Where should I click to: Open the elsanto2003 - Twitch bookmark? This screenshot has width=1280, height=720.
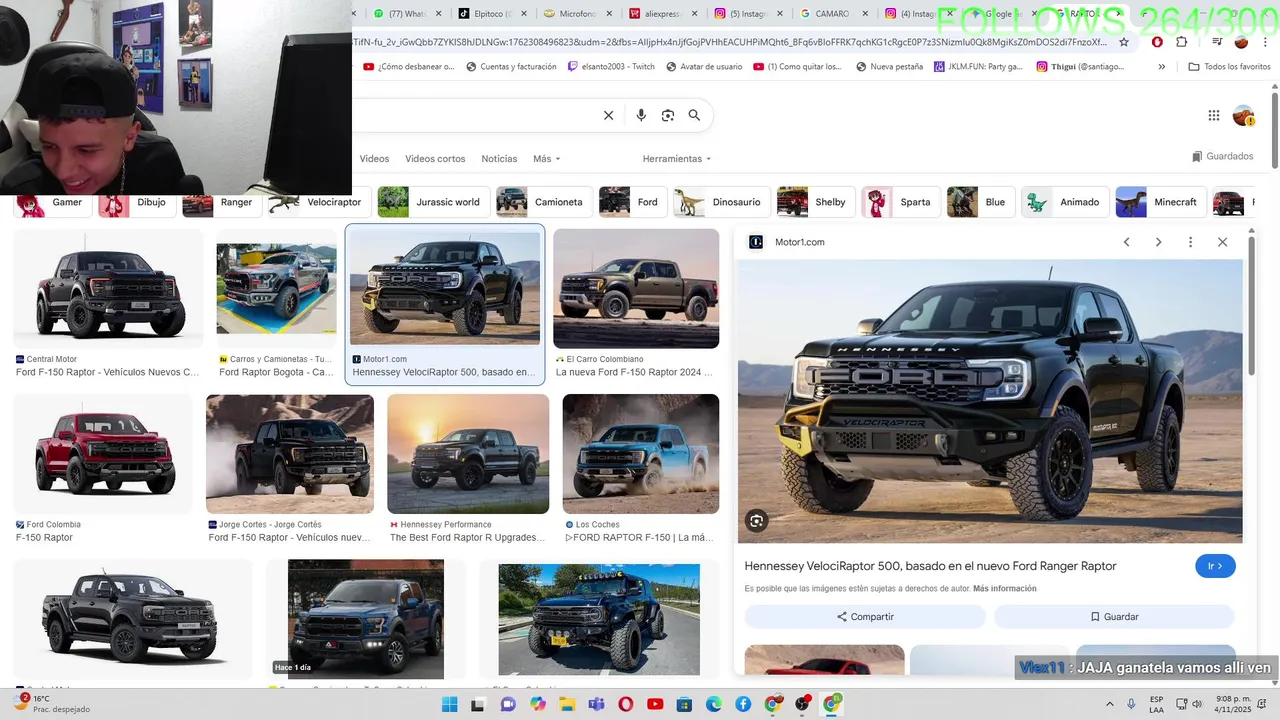tap(610, 67)
